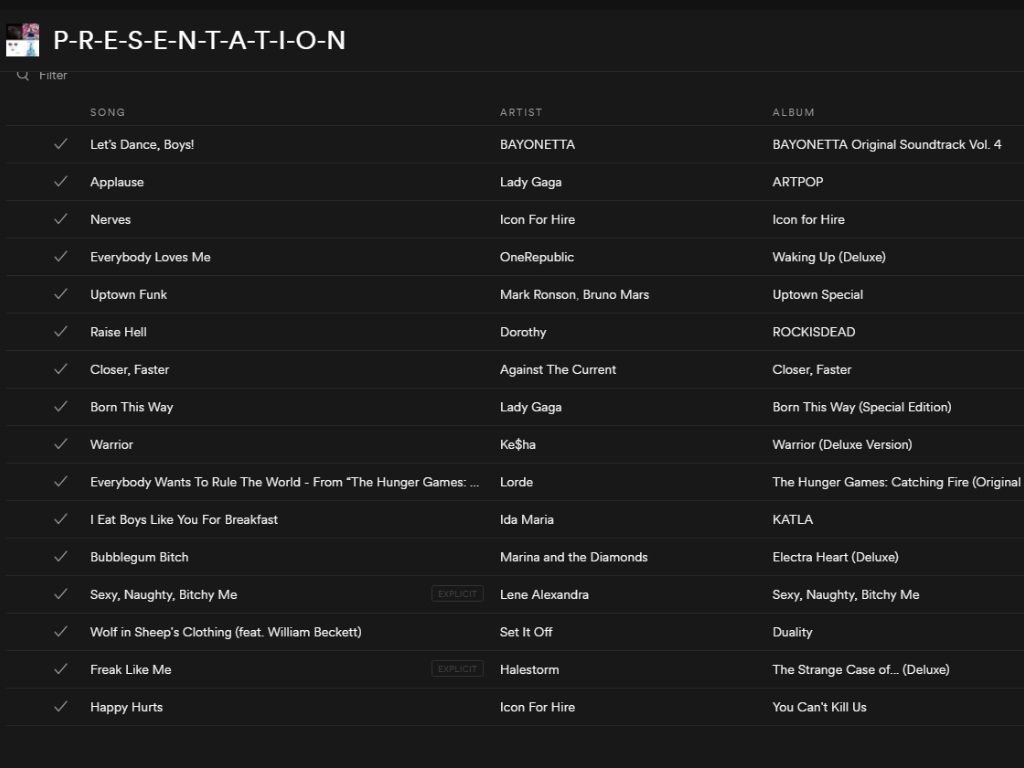Sort by the ALBUM column header
Image resolution: width=1024 pixels, height=768 pixels.
click(x=793, y=112)
